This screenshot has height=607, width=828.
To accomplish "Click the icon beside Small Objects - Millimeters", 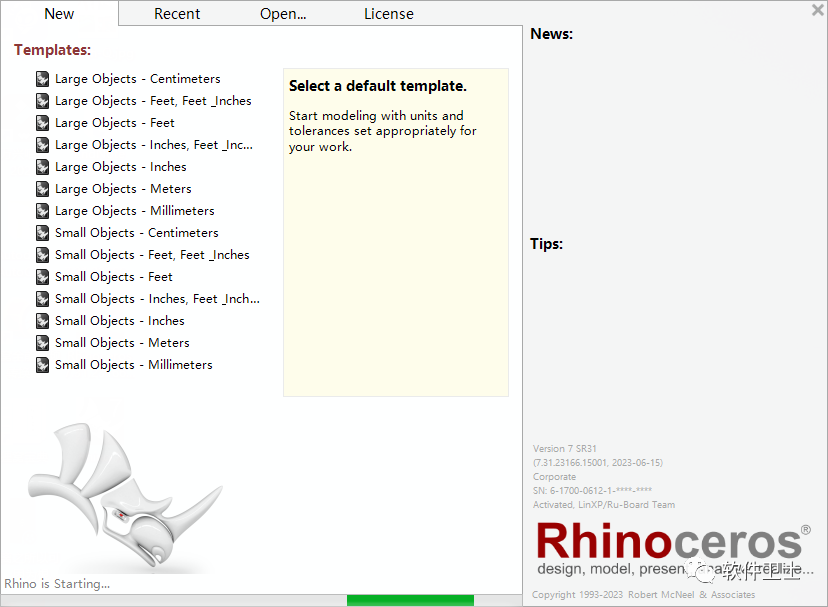I will [x=42, y=365].
